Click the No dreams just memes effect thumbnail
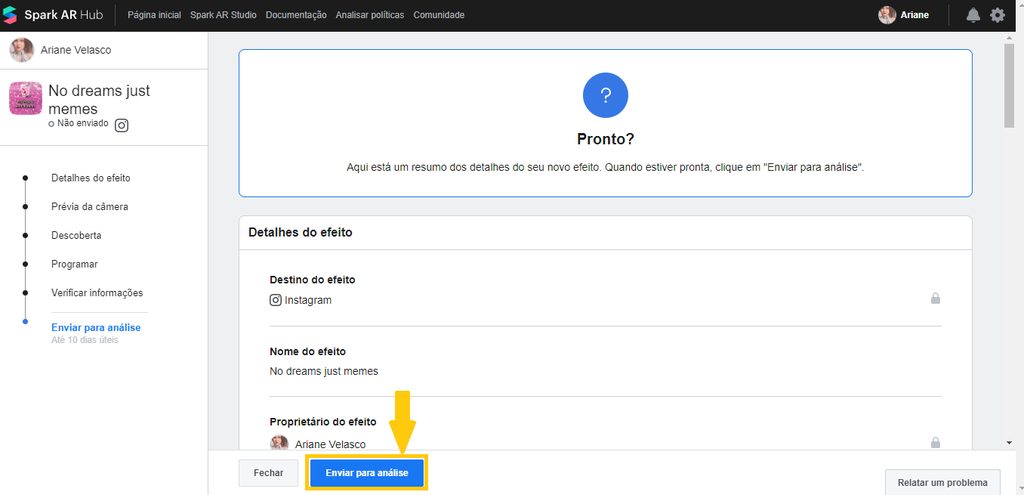 [25, 98]
